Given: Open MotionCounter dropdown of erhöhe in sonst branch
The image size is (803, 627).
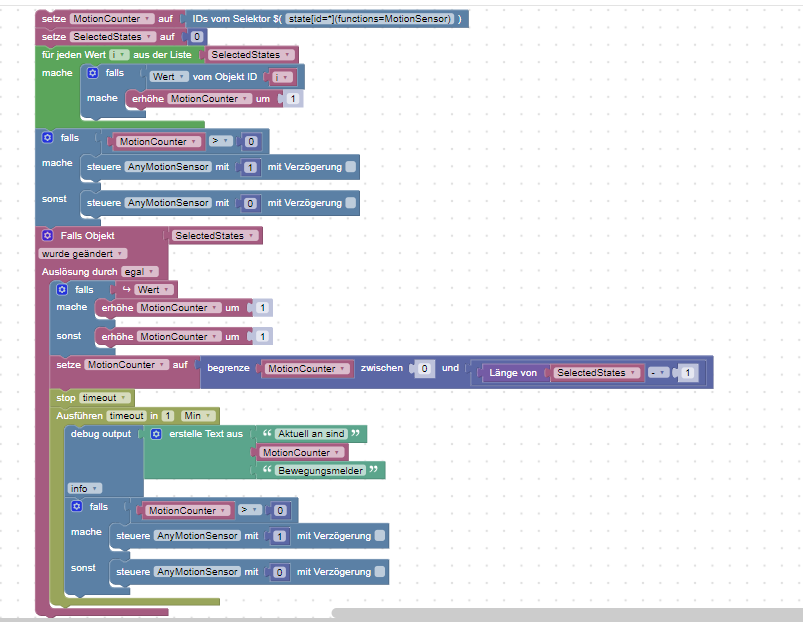Looking at the screenshot, I should tap(179, 337).
